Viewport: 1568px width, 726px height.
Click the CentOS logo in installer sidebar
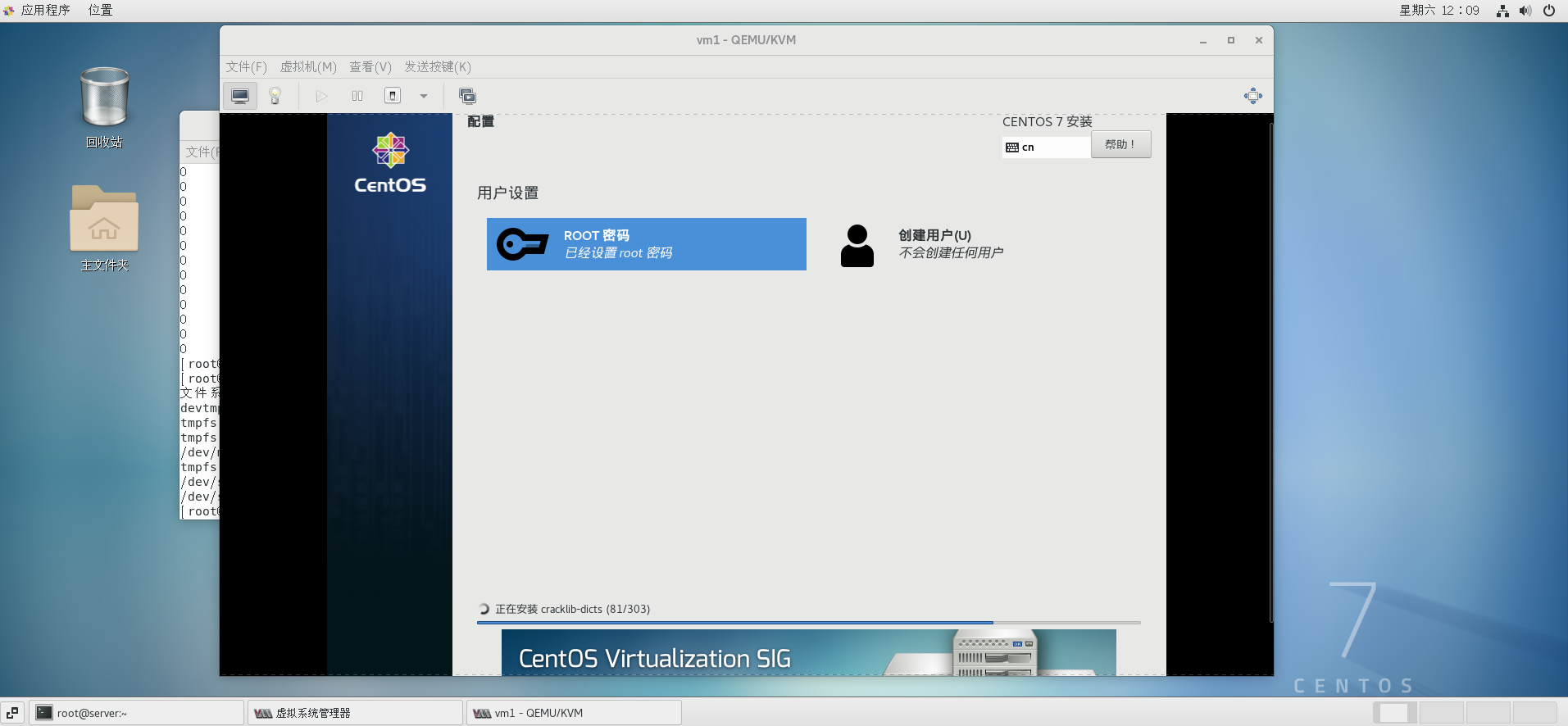pos(390,163)
